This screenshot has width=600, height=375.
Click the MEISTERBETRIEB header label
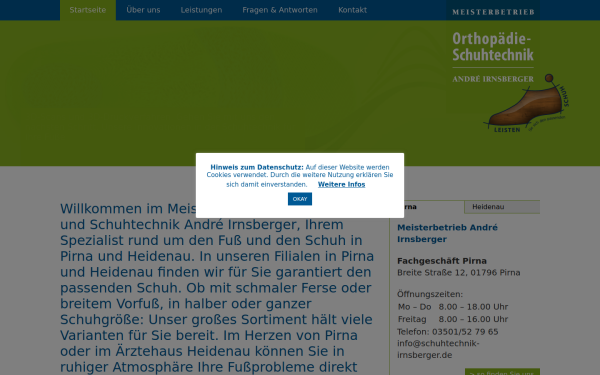coord(493,12)
